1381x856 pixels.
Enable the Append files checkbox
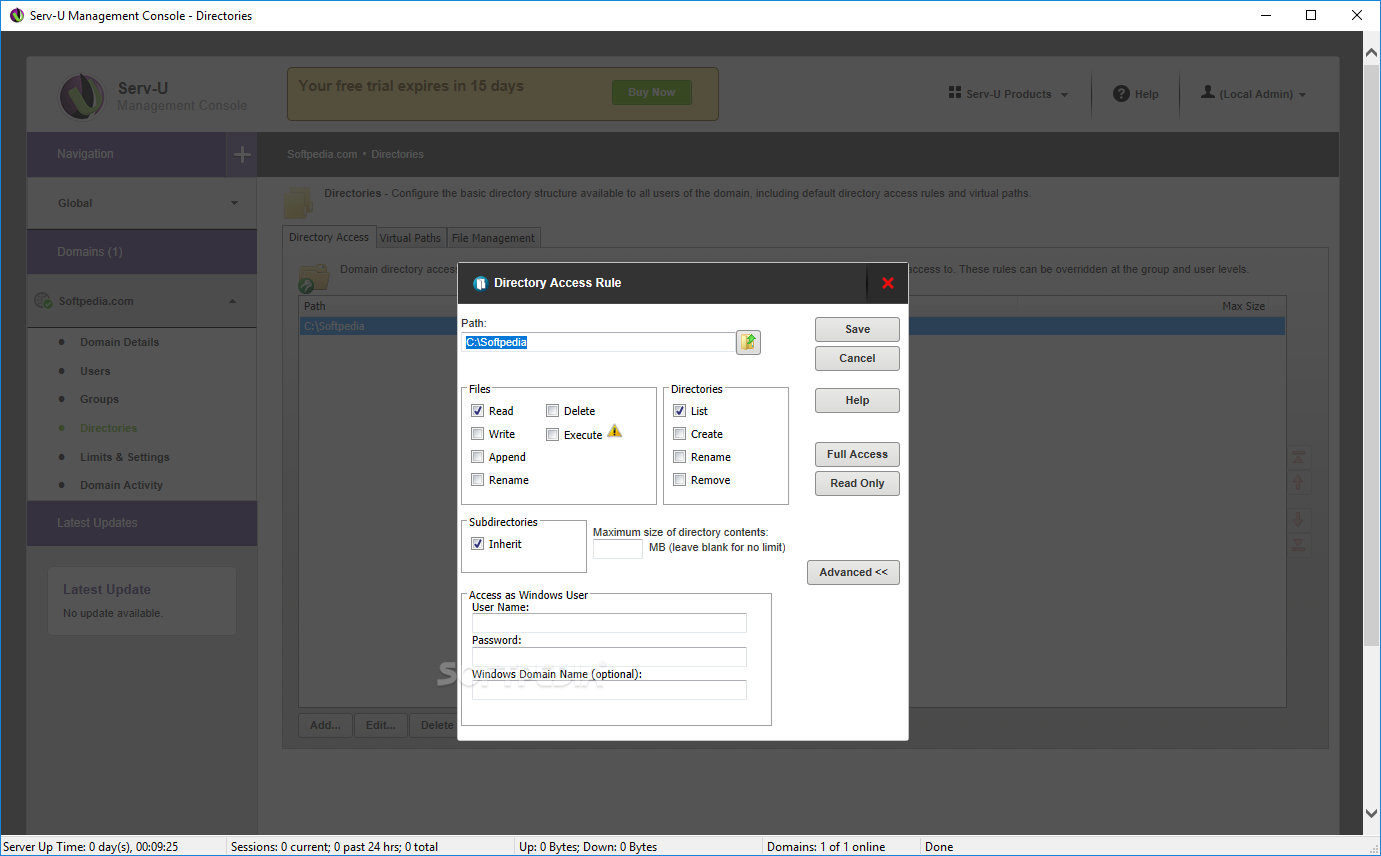(x=478, y=457)
